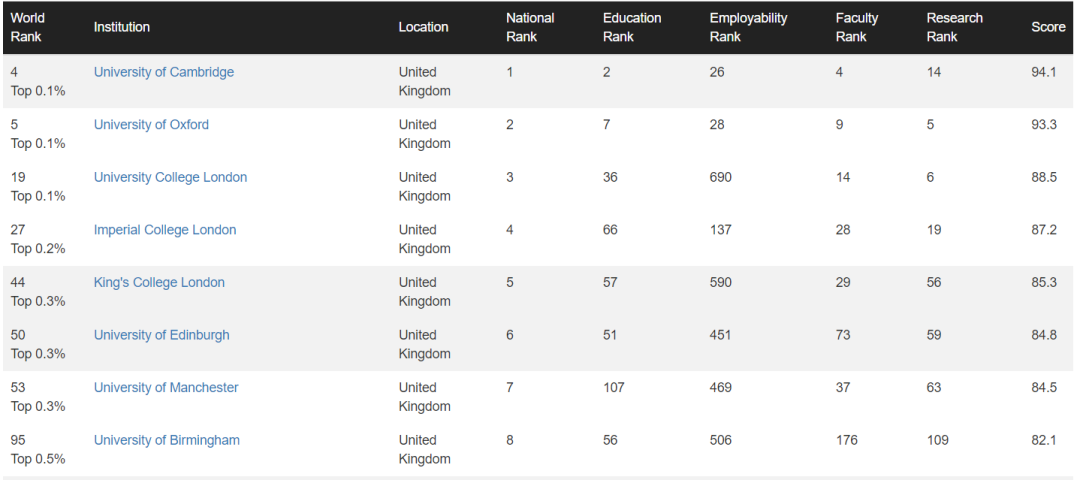Click the Location column header
The image size is (1080, 480).
click(x=423, y=28)
